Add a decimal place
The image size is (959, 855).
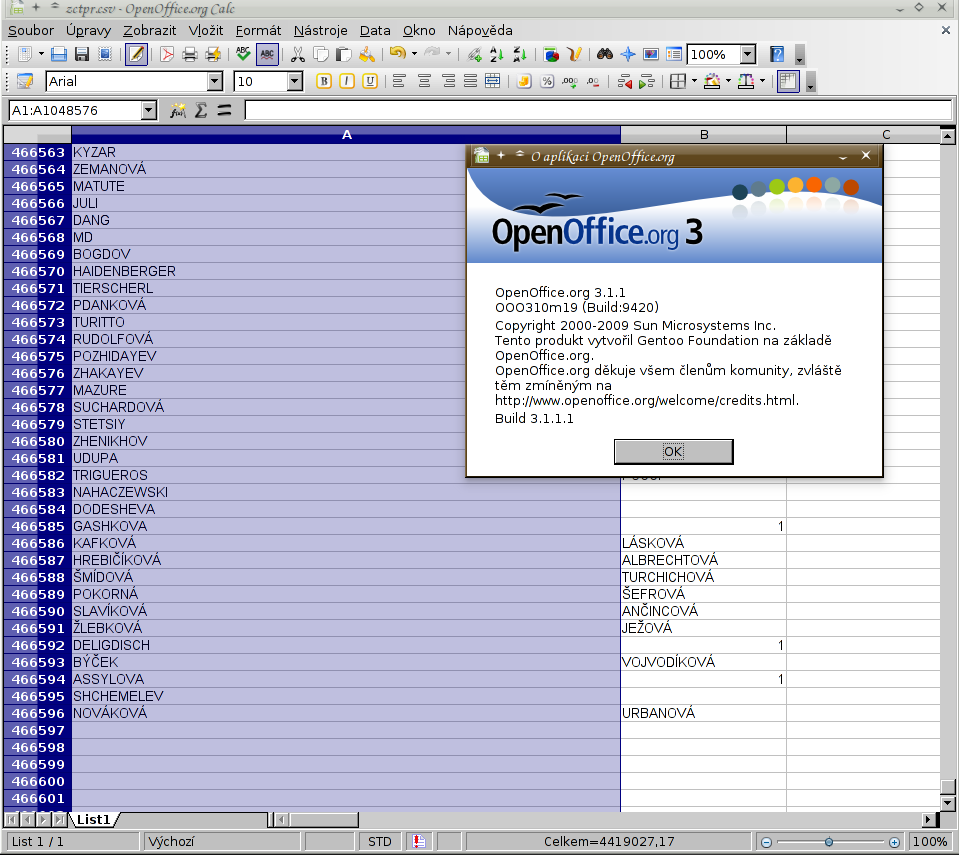[x=570, y=81]
